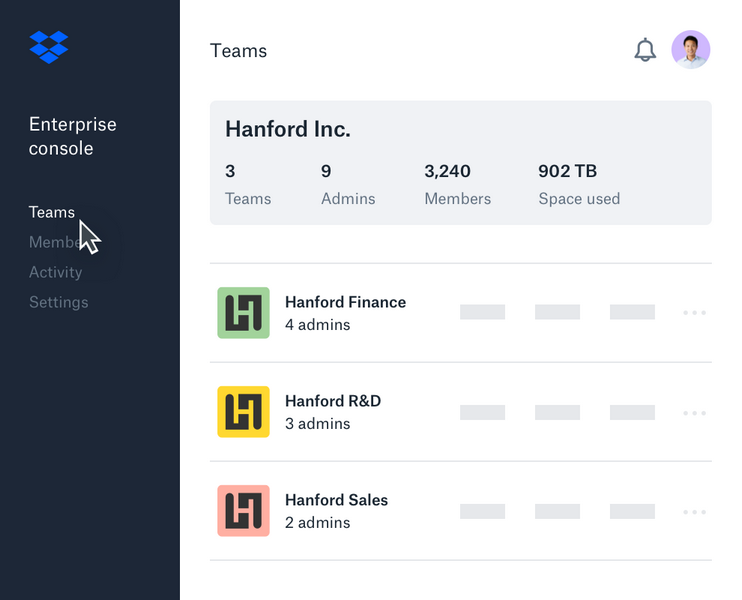Open the Hanford Sales team name
This screenshot has height=600, width=742.
coord(336,500)
